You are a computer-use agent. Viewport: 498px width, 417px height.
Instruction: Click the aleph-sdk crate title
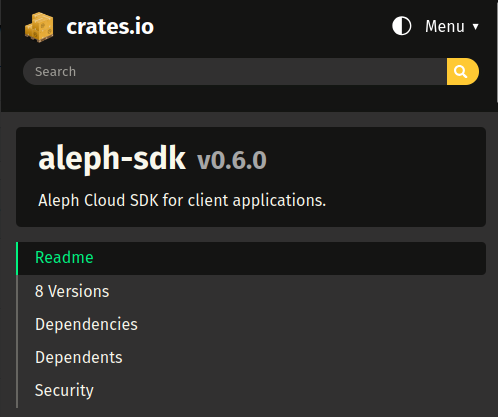[x=112, y=159]
